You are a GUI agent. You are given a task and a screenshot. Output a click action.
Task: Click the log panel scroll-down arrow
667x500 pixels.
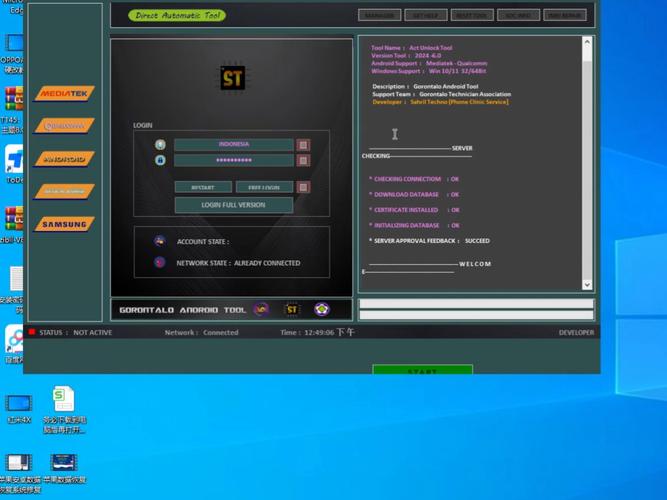(587, 285)
